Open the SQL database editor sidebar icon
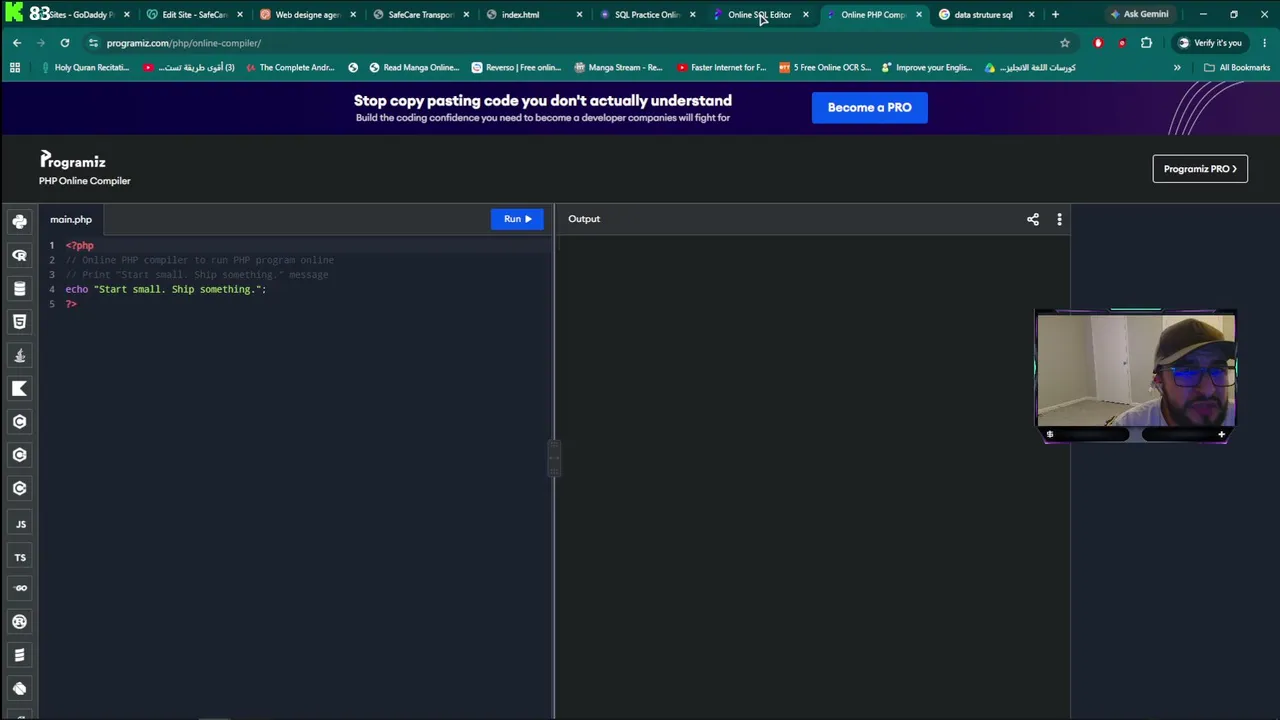Viewport: 1280px width, 720px height. click(19, 289)
